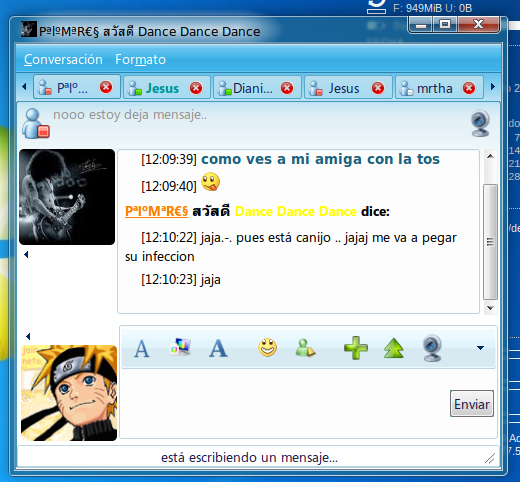Click the Enviar send button
The width and height of the screenshot is (520, 482).
[472, 404]
